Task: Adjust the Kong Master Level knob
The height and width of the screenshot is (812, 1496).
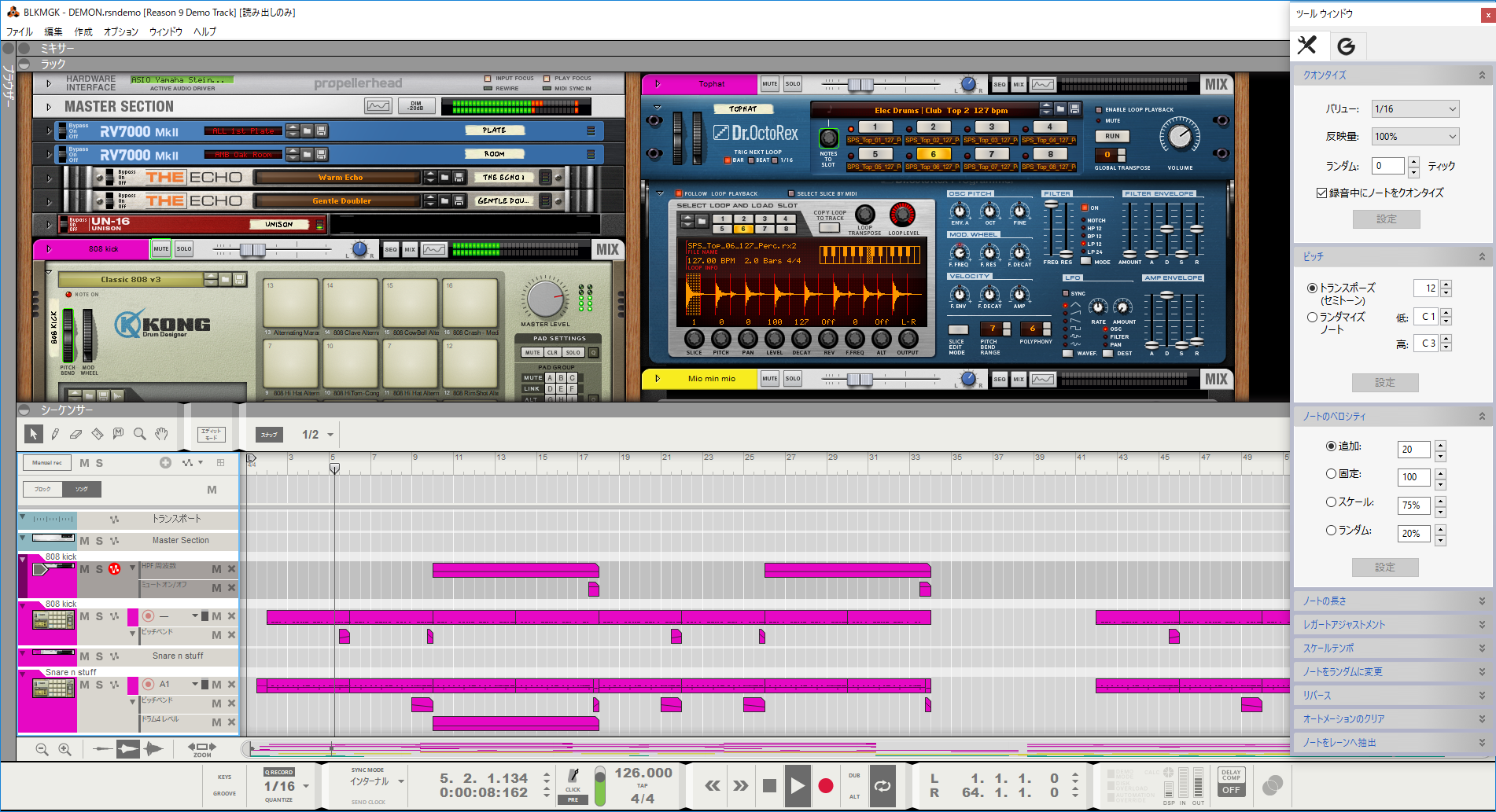Action: [544, 298]
